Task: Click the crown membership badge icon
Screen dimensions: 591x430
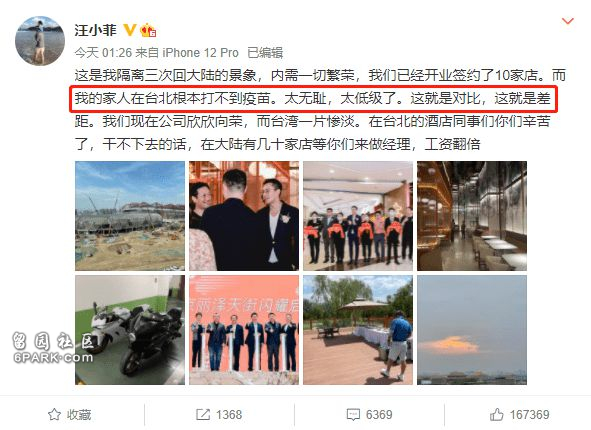Action: point(148,30)
